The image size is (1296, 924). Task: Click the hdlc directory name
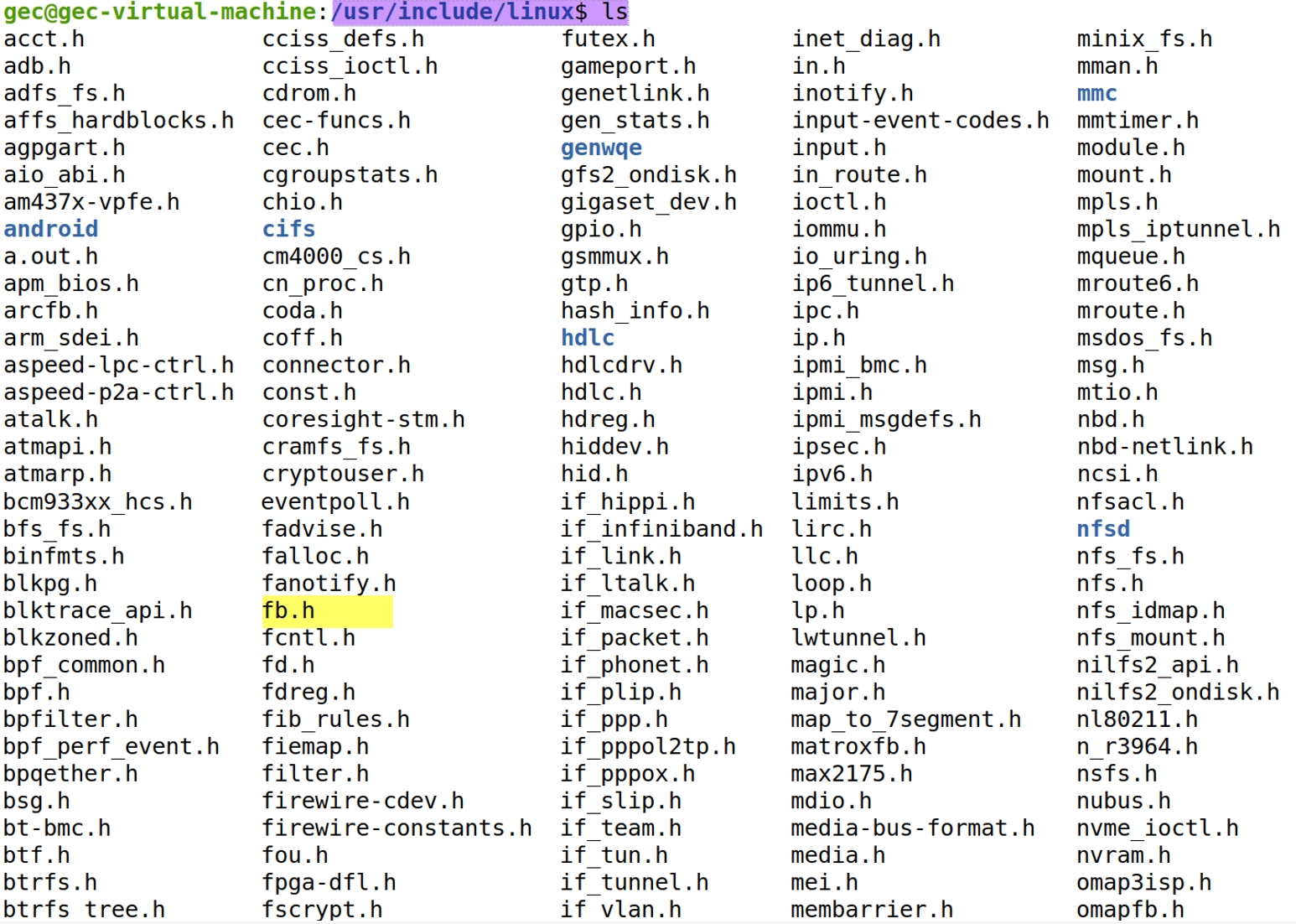tap(588, 338)
